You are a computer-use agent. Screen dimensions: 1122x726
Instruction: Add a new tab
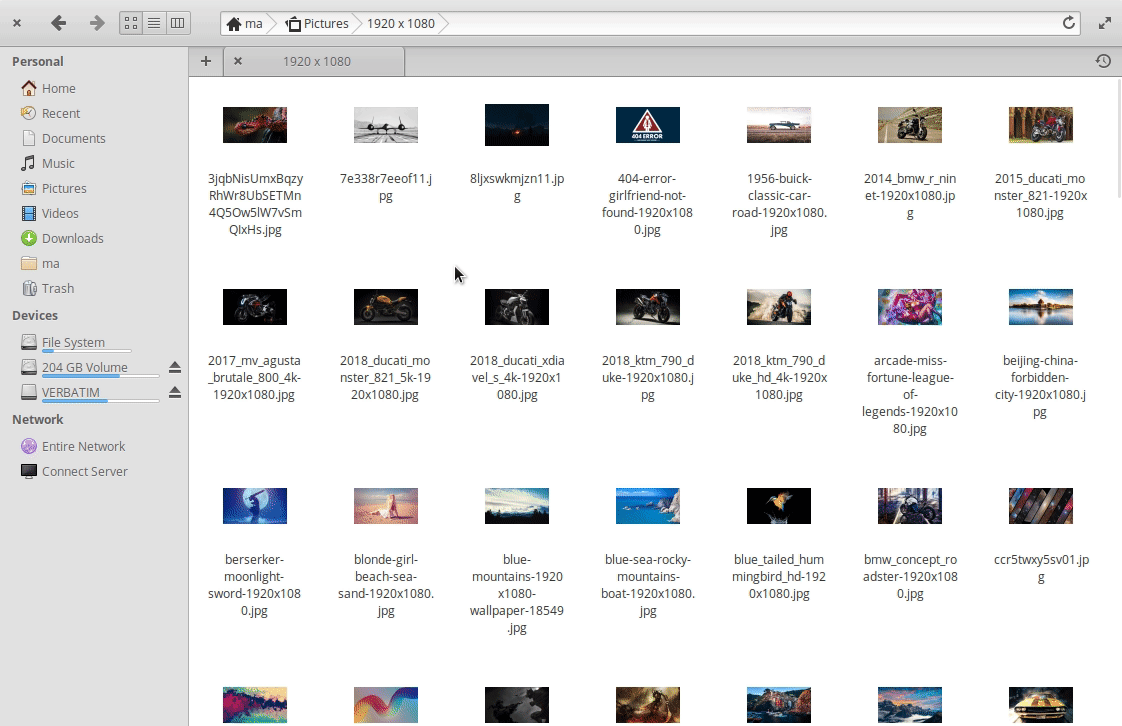click(206, 62)
